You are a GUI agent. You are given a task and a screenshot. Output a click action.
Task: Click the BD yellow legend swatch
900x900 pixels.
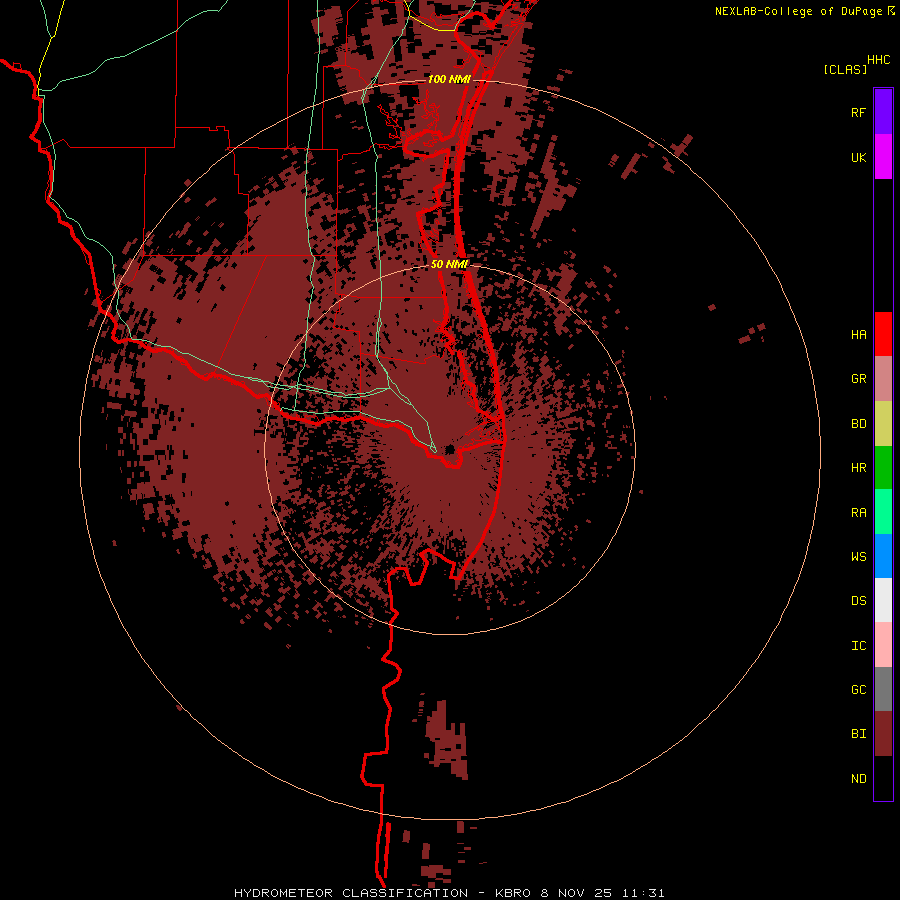pos(883,424)
